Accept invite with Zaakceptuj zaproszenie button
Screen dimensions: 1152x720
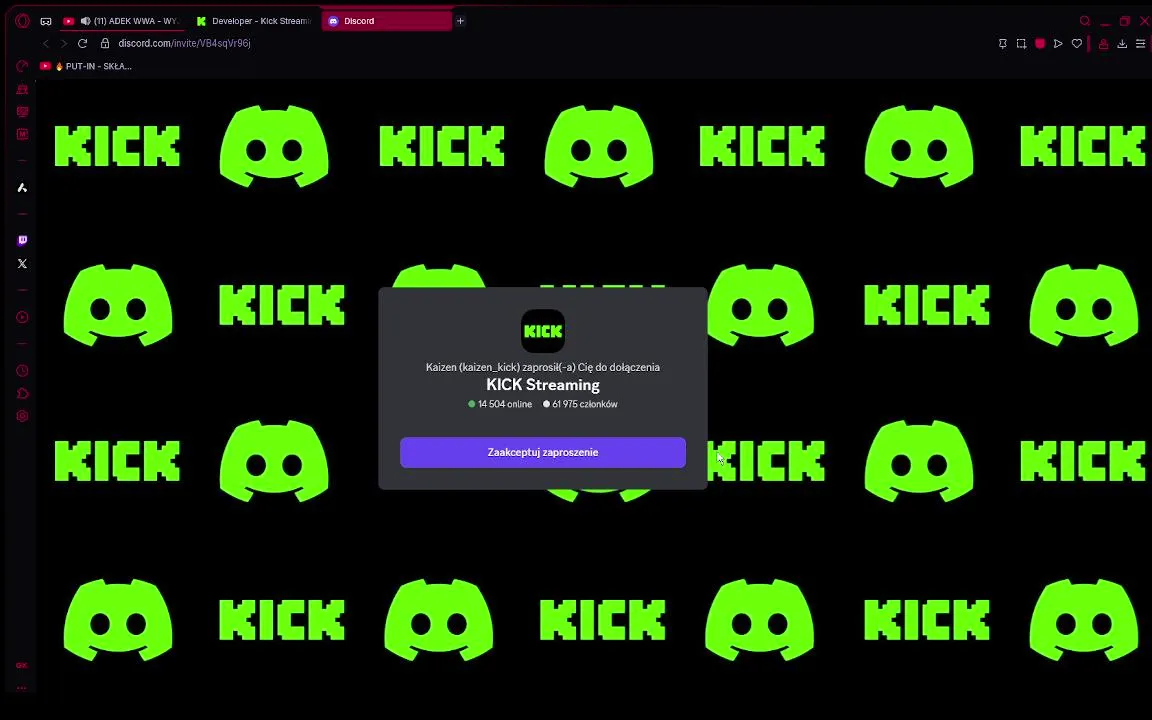pyautogui.click(x=543, y=453)
